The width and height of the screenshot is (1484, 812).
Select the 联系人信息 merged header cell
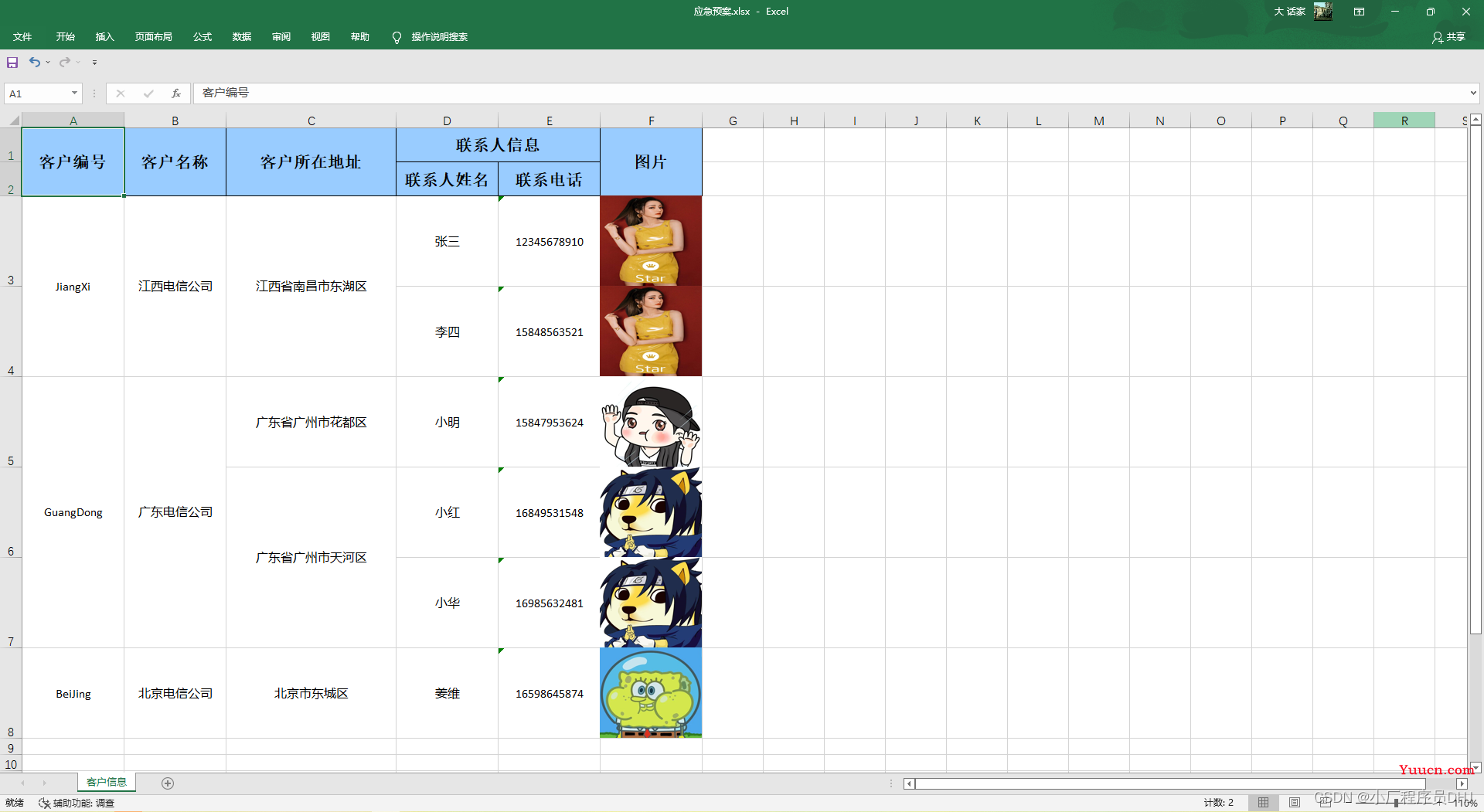(x=498, y=145)
